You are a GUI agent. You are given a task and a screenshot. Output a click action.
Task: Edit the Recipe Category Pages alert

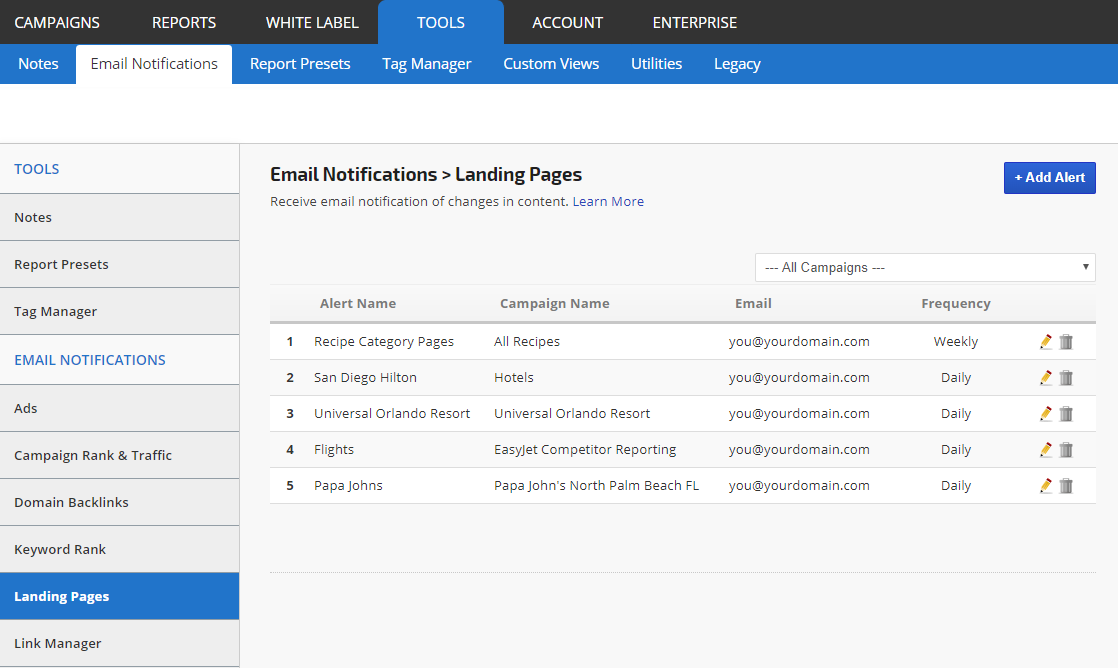[1046, 342]
